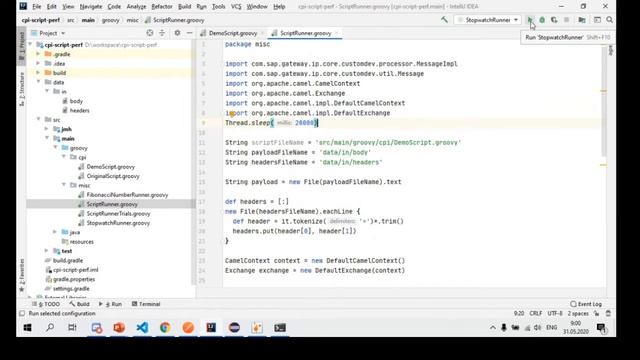This screenshot has height=360, width=640.
Task: Run with coverage icon in the toolbar
Action: [x=554, y=20]
